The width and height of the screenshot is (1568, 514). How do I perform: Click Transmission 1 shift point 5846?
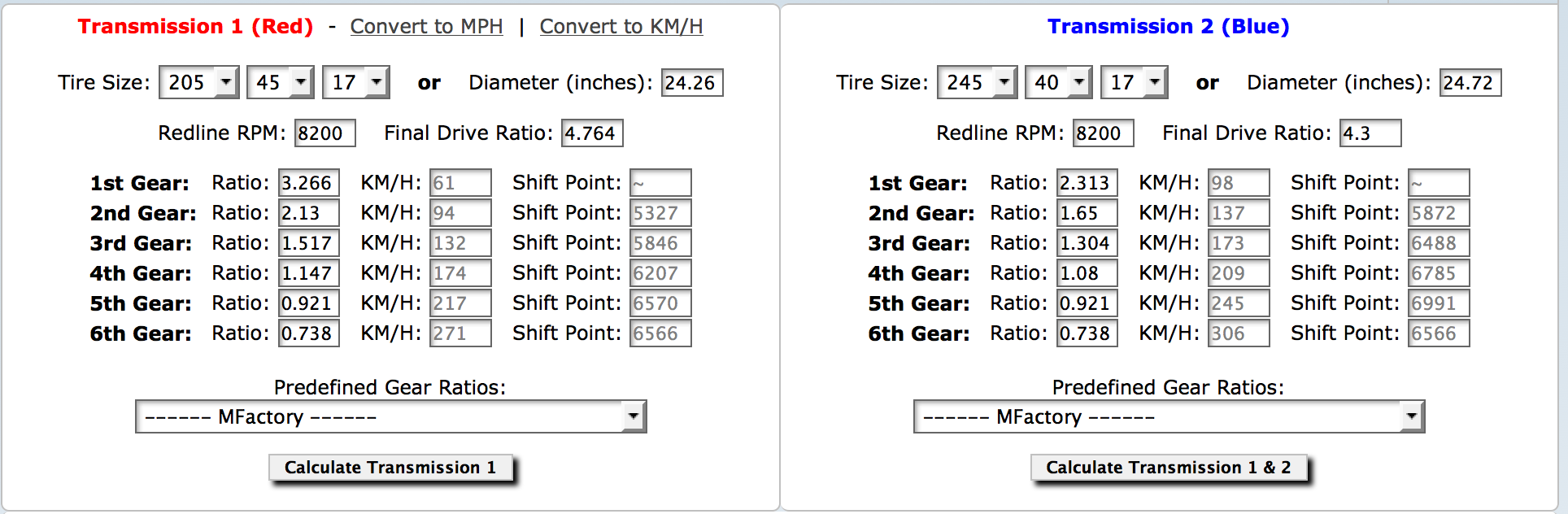[x=660, y=243]
